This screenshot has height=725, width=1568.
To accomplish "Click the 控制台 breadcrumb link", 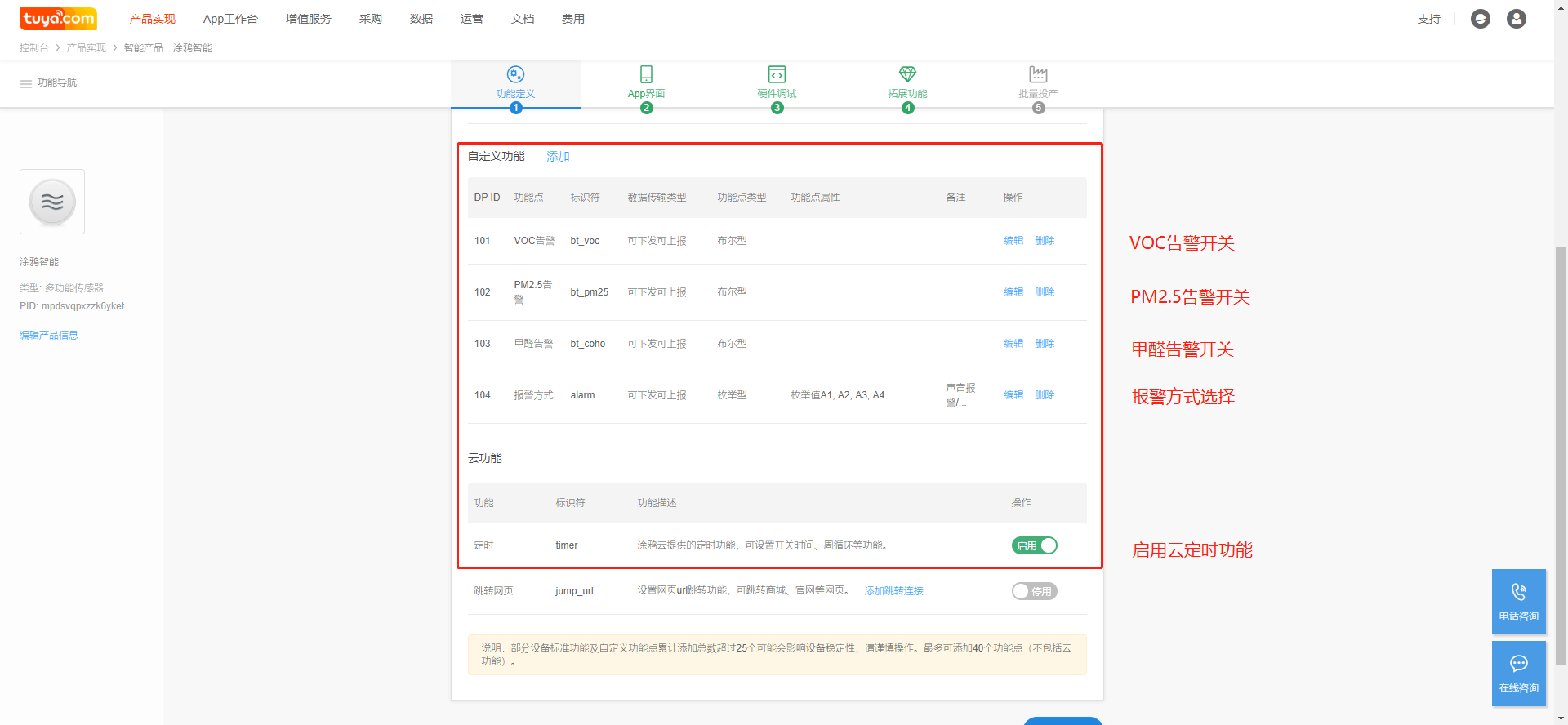I will tap(34, 48).
